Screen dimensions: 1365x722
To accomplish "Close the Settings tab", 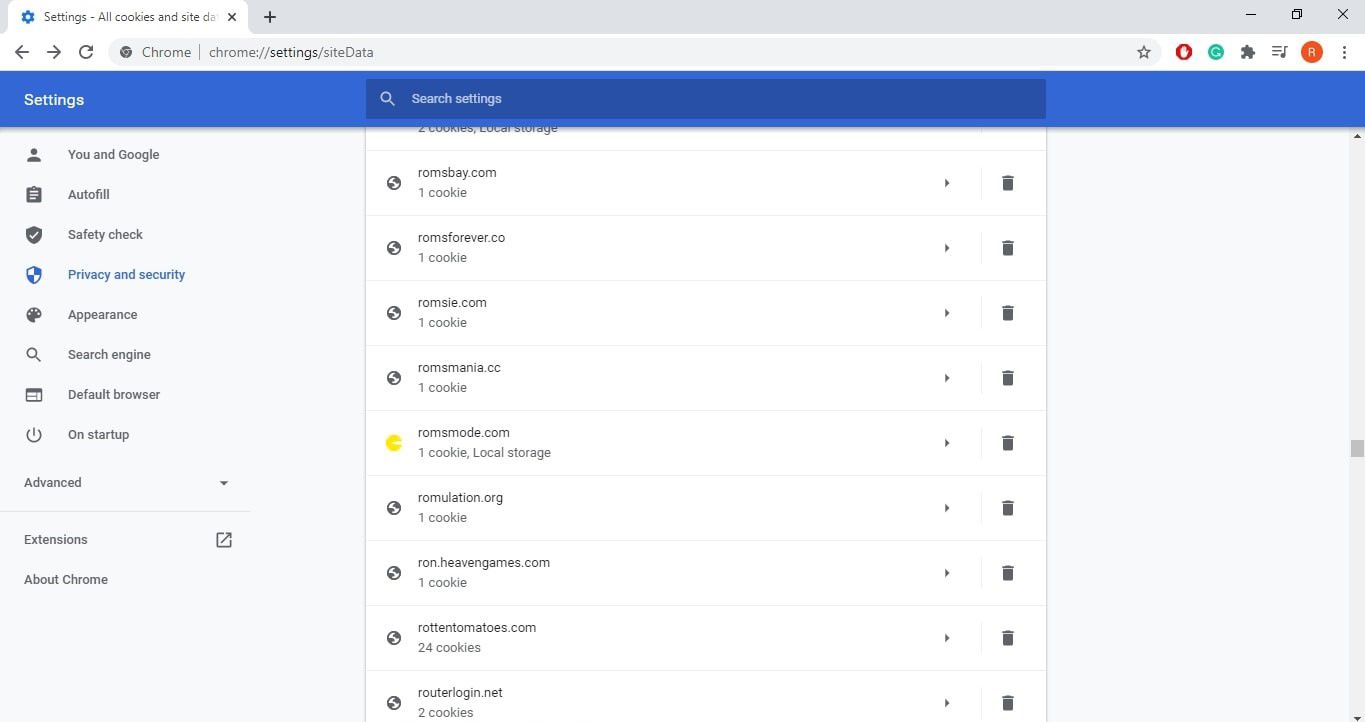I will 232,17.
